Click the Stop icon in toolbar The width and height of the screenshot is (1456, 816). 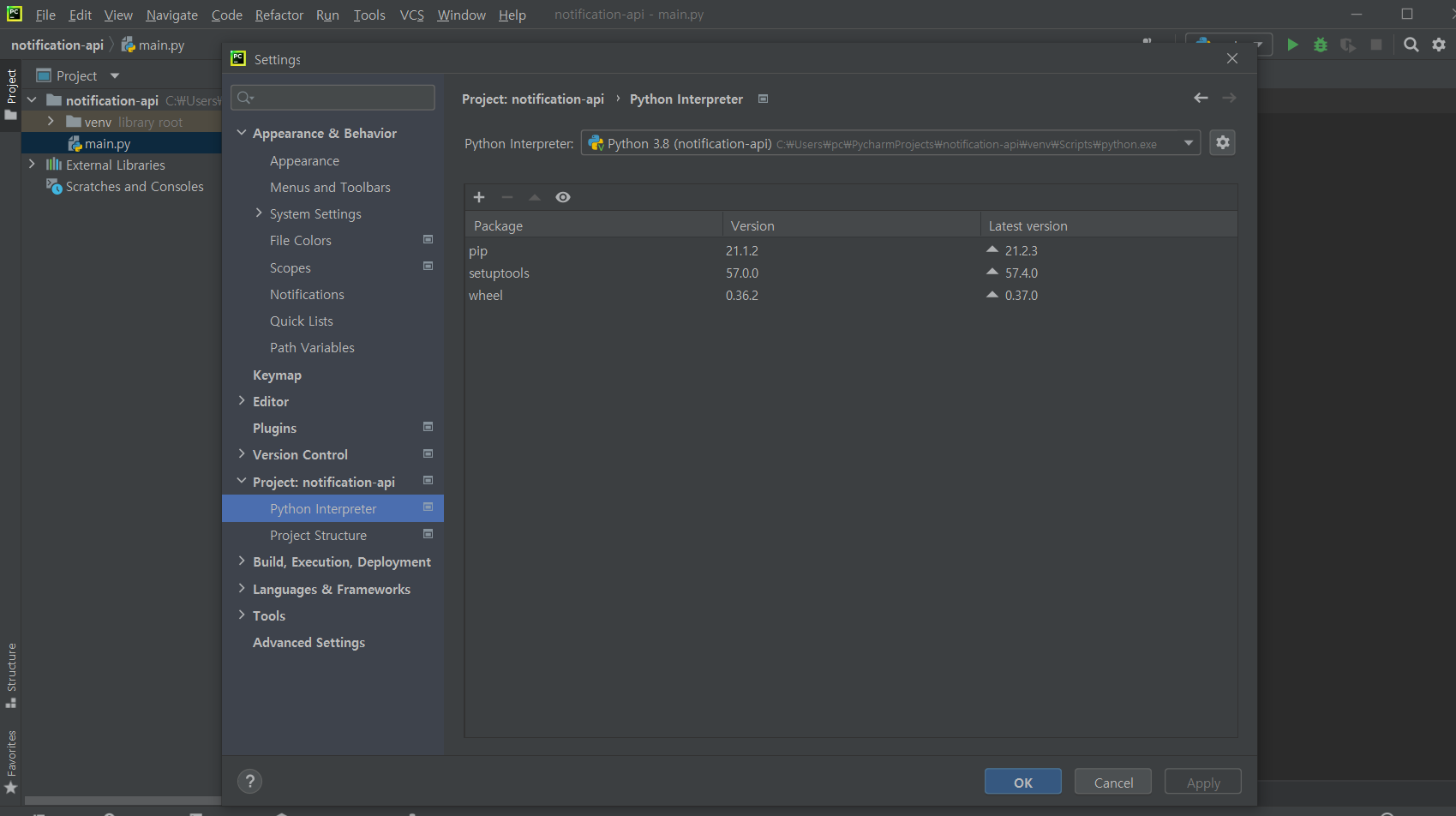[1376, 45]
